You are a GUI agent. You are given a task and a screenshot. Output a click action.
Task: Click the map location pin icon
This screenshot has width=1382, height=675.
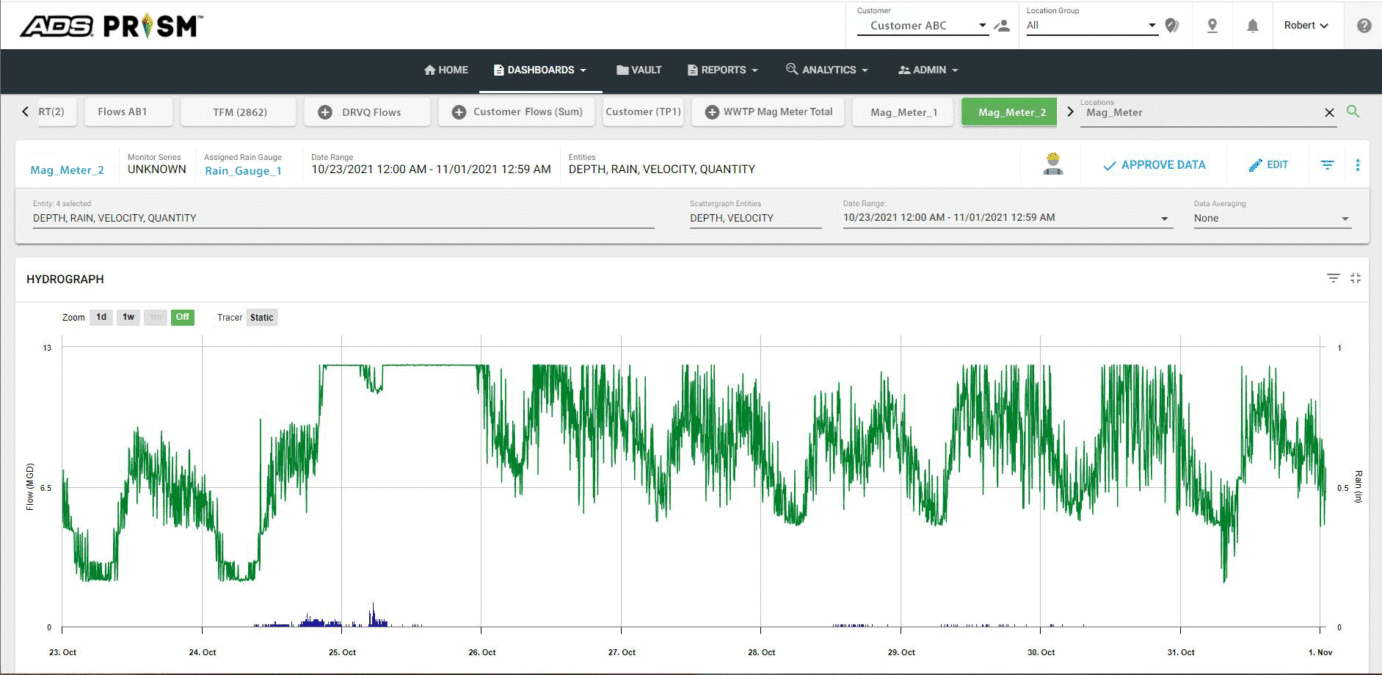[1212, 26]
